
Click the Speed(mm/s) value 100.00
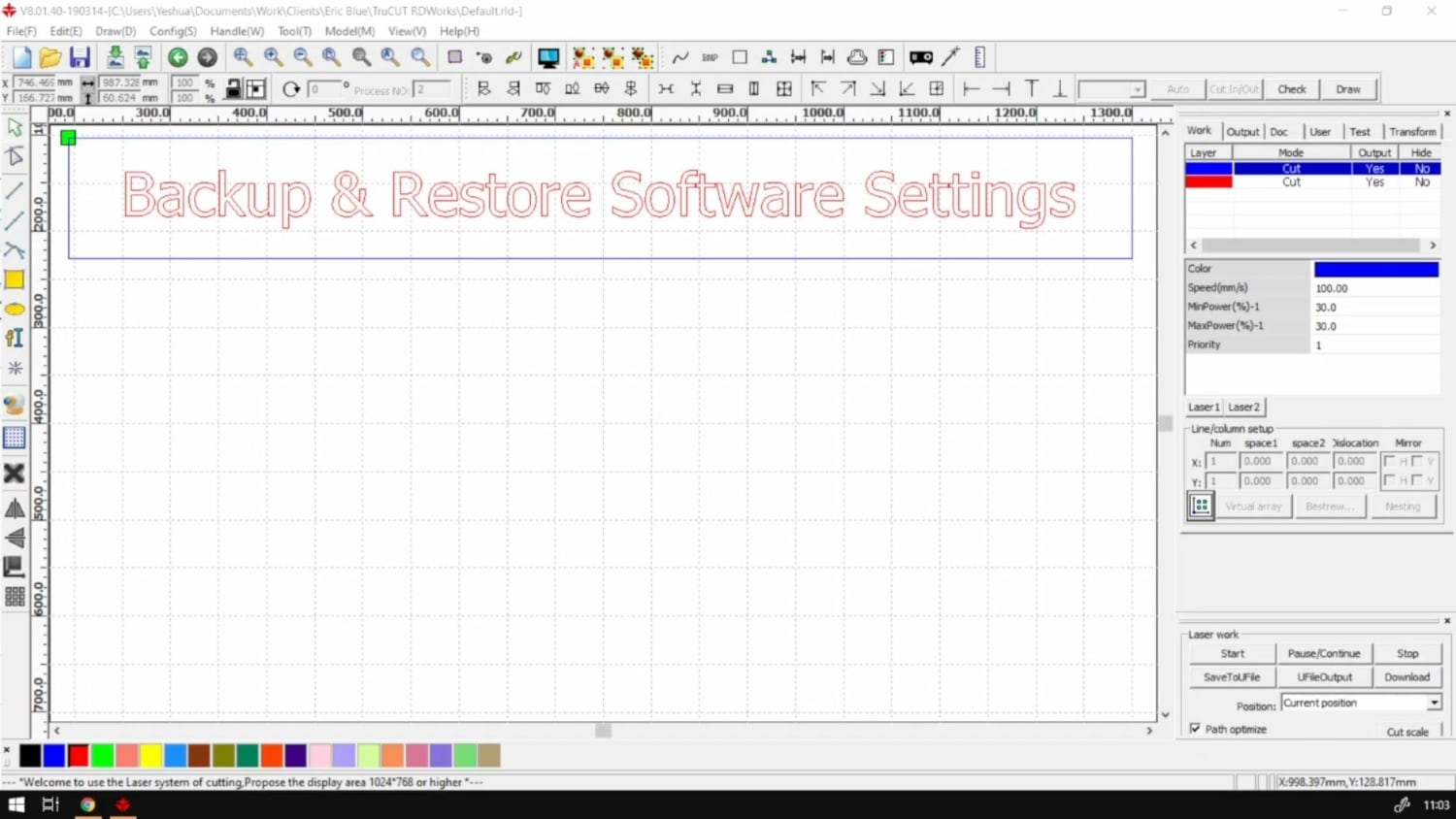tap(1375, 288)
